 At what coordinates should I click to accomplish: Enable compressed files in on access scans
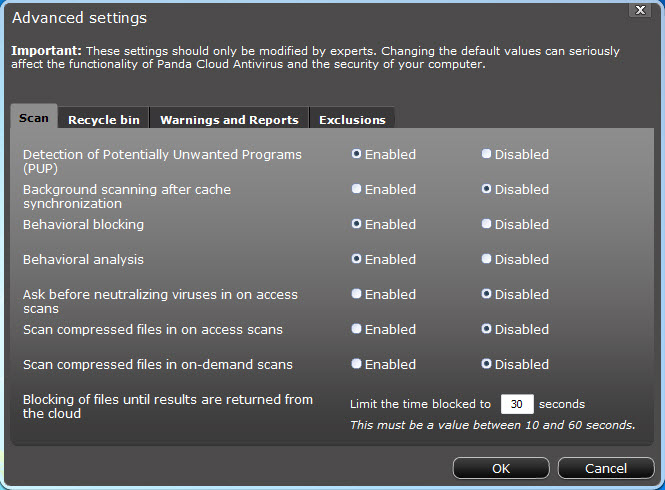pyautogui.click(x=356, y=329)
